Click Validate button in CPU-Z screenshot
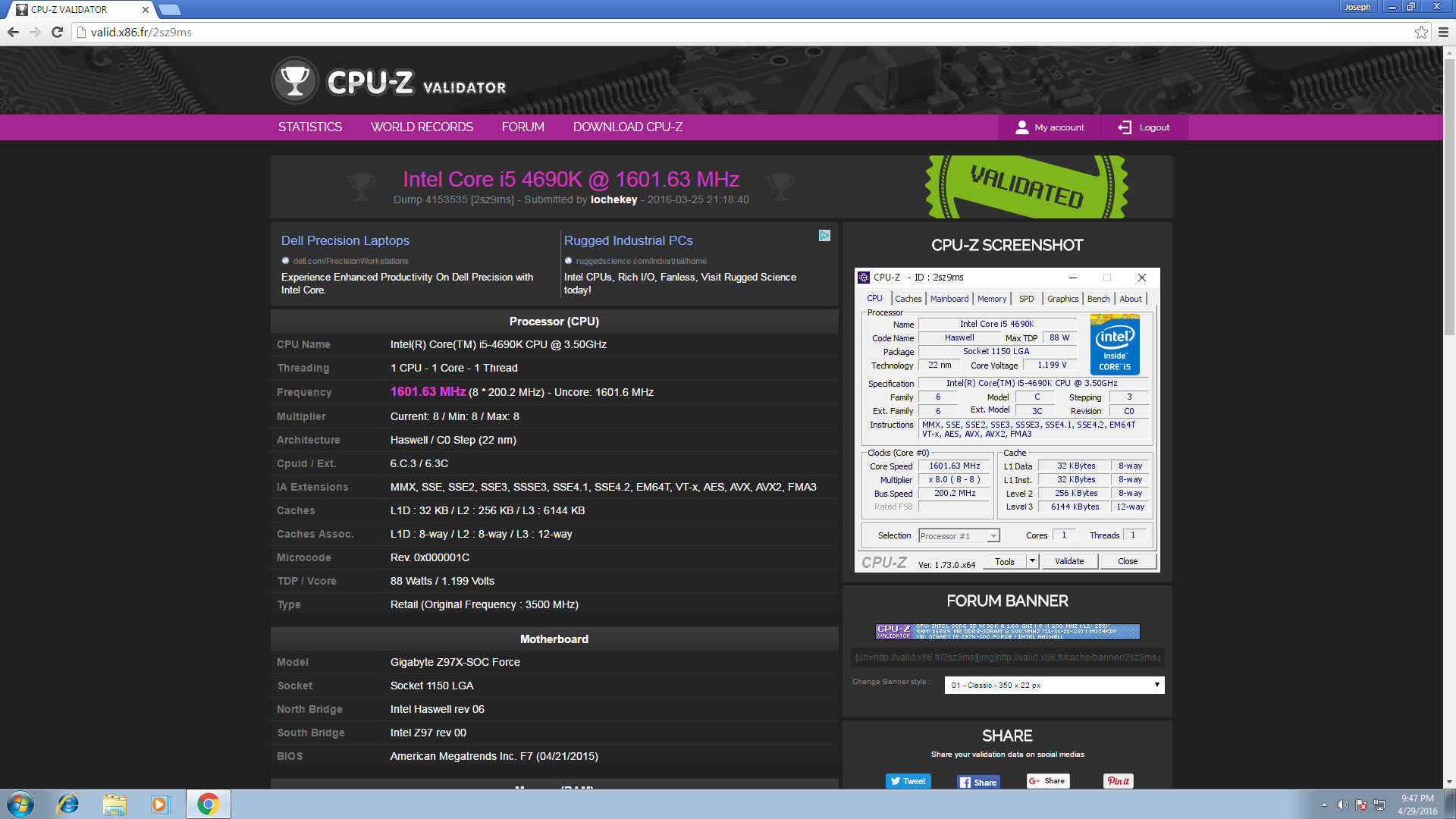Image resolution: width=1456 pixels, height=819 pixels. click(1069, 561)
